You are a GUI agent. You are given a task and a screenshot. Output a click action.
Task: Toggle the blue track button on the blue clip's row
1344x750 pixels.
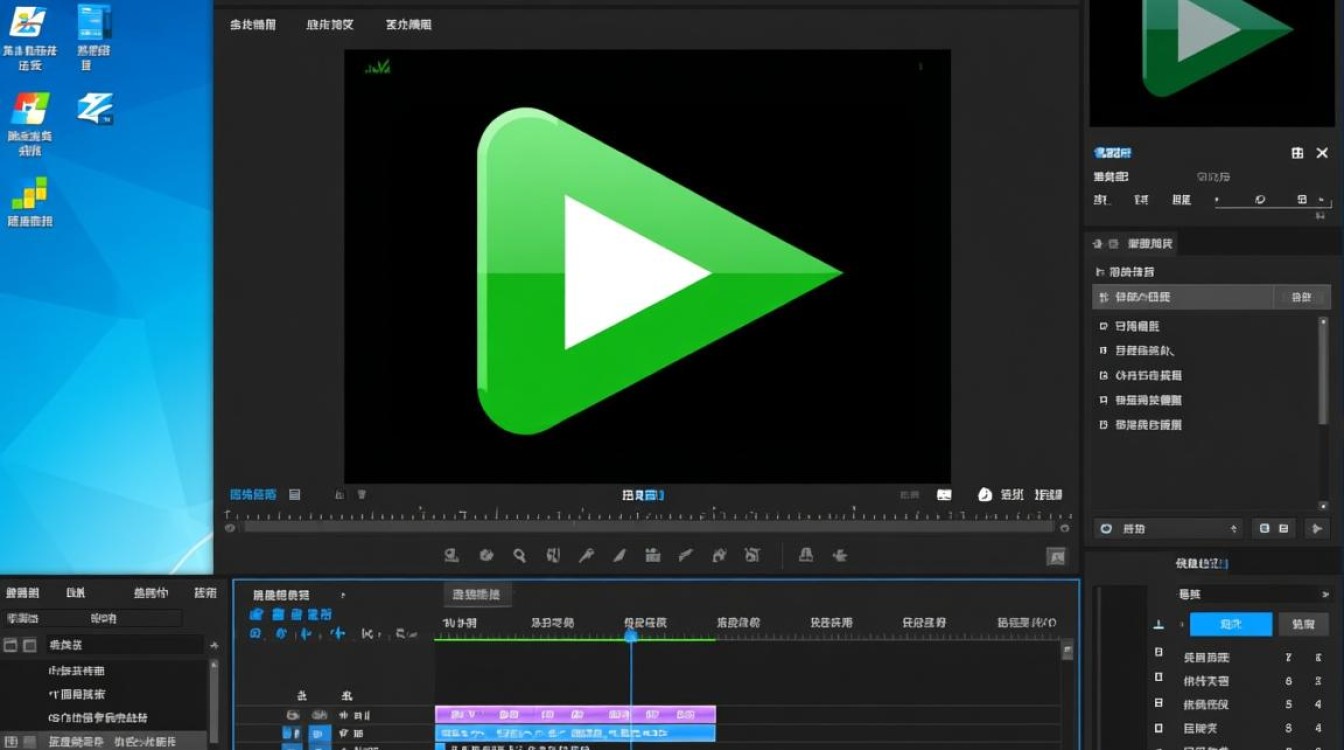point(319,734)
